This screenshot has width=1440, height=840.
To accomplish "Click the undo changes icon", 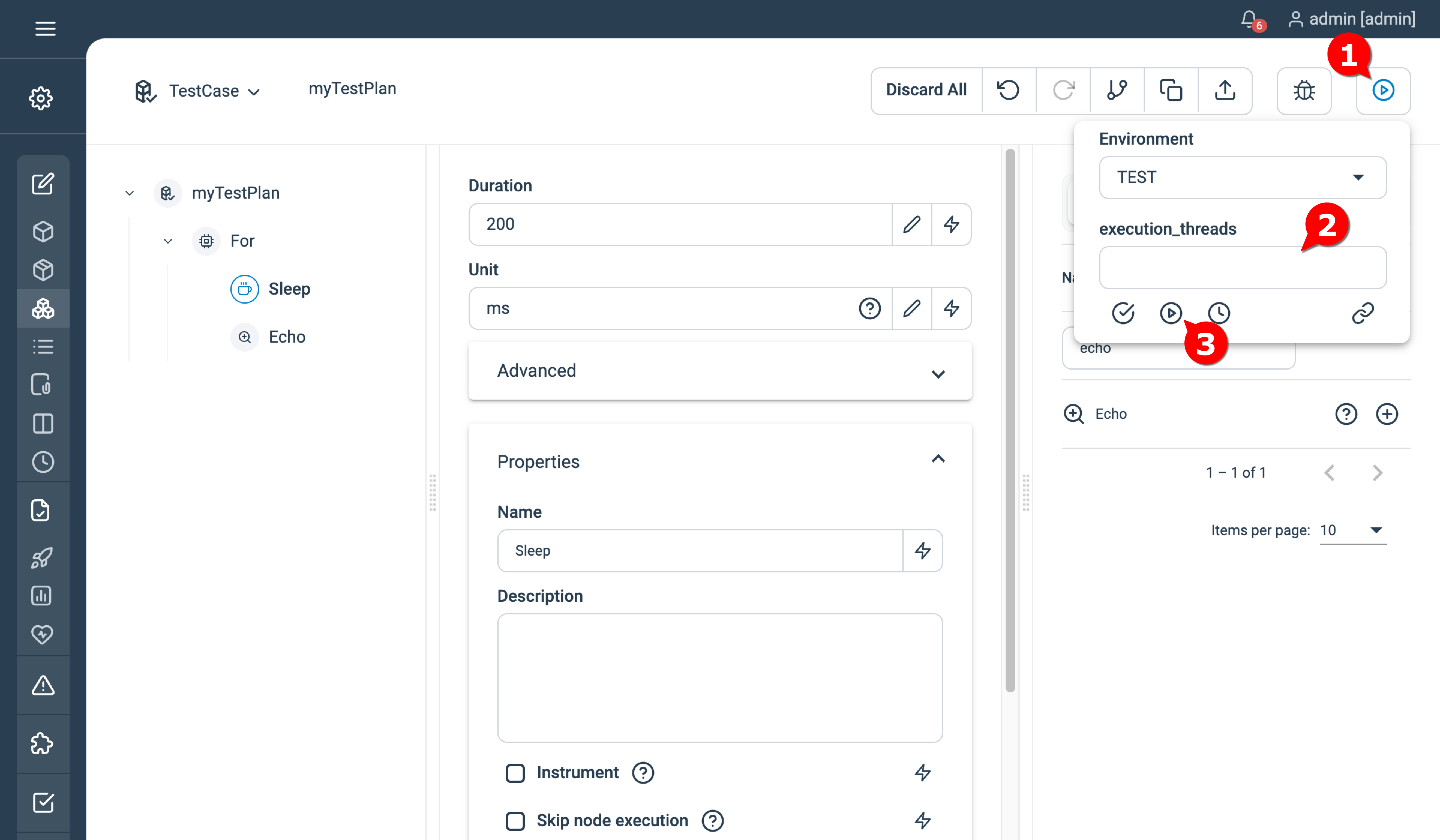I will tap(1008, 90).
